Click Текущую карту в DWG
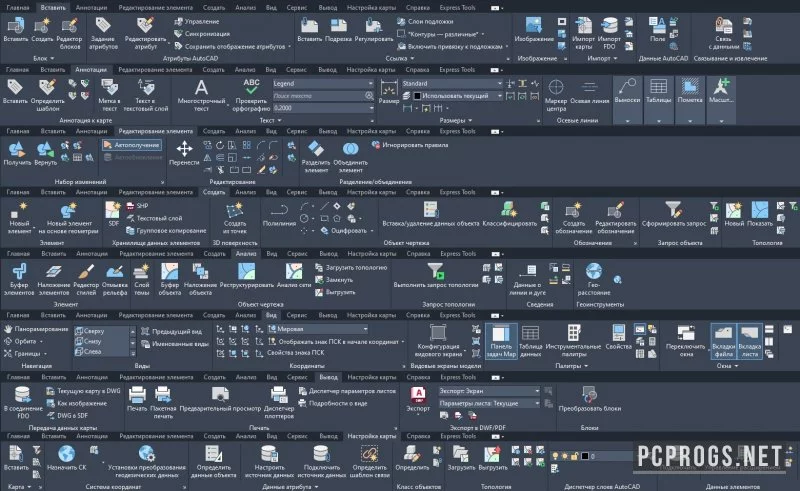The image size is (800, 491). pos(83,391)
